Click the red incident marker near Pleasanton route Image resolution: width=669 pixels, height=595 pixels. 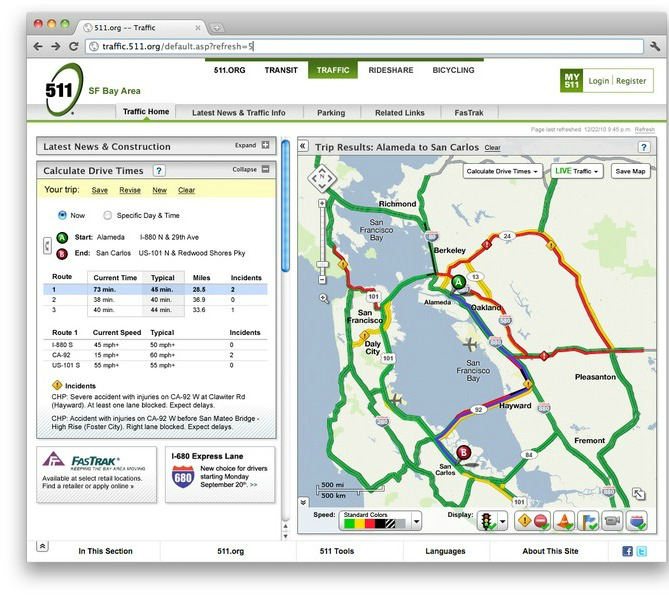[544, 355]
